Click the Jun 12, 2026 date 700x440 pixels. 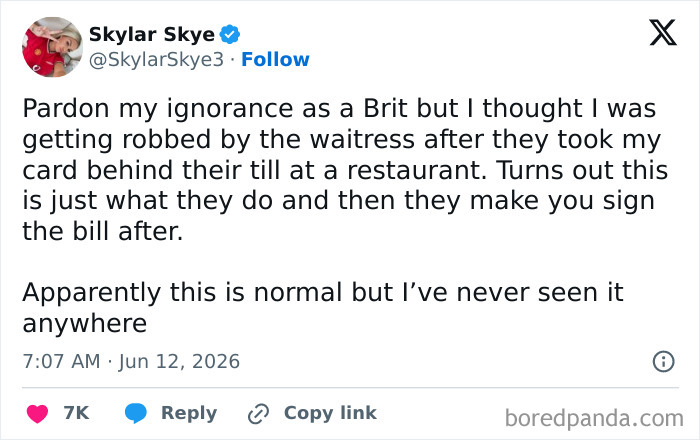[179, 361]
